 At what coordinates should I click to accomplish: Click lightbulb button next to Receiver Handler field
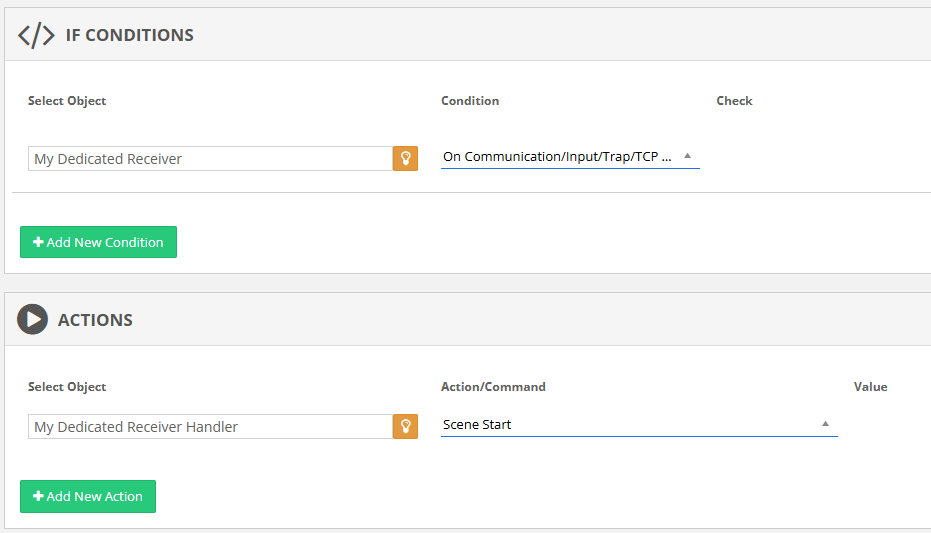click(x=405, y=426)
